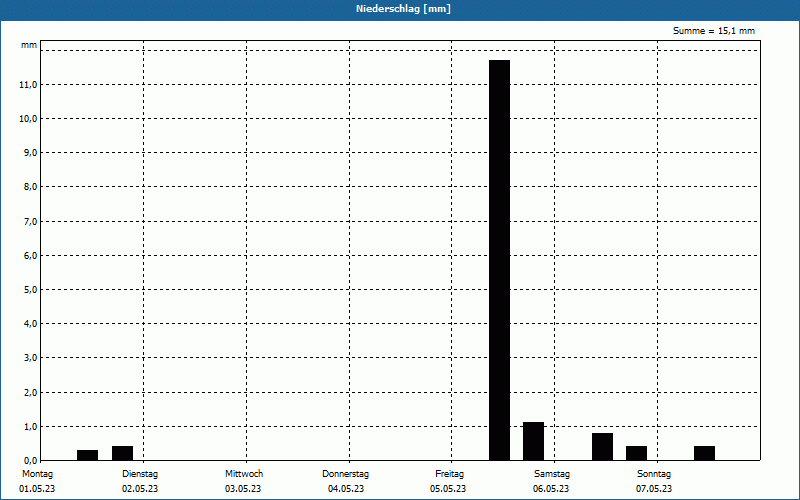Click the date 02.05.23
800x500 pixels.
[140, 489]
